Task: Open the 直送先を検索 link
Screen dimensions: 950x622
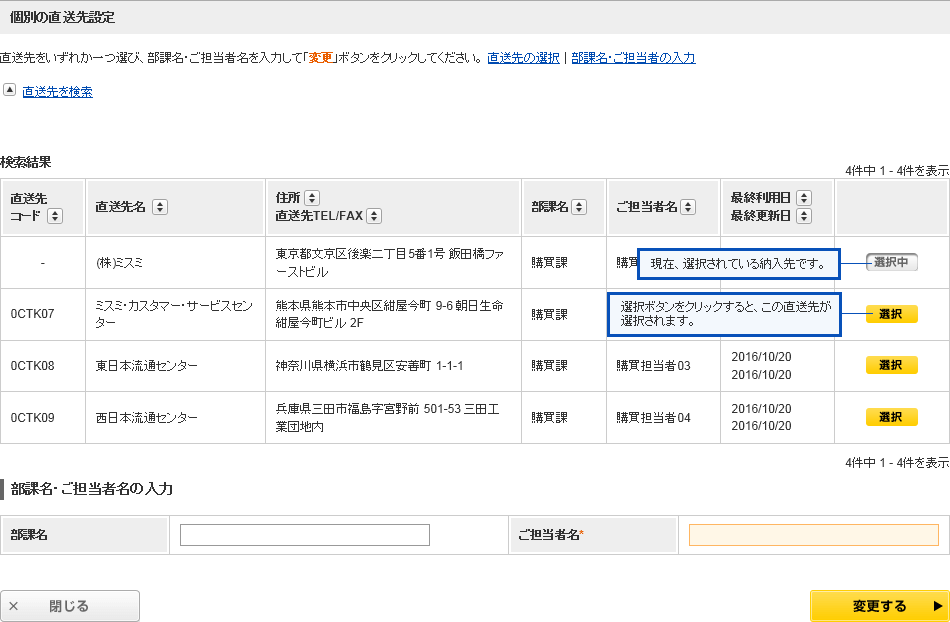Action: [57, 92]
